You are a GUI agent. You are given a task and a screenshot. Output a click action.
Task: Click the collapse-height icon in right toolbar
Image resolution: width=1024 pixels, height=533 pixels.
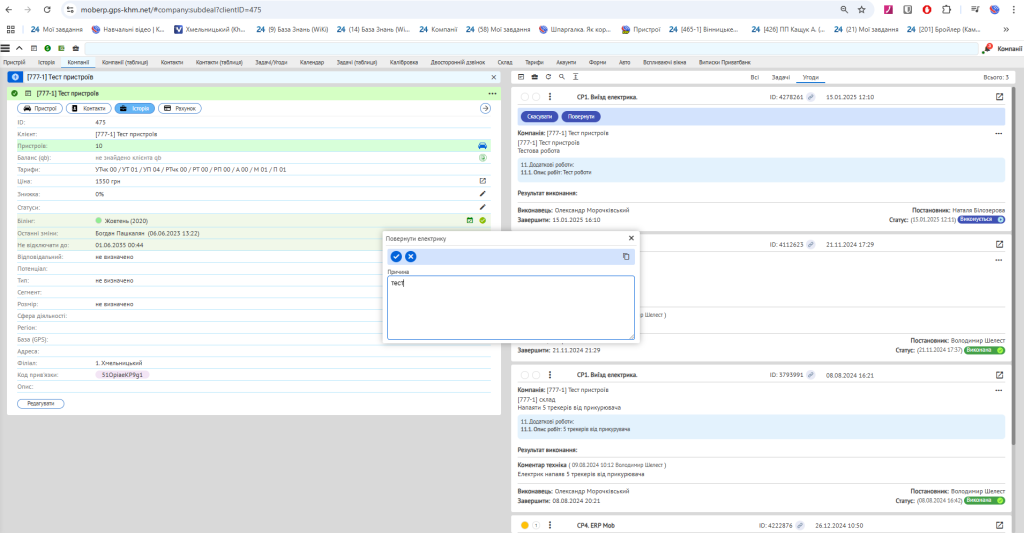point(575,77)
